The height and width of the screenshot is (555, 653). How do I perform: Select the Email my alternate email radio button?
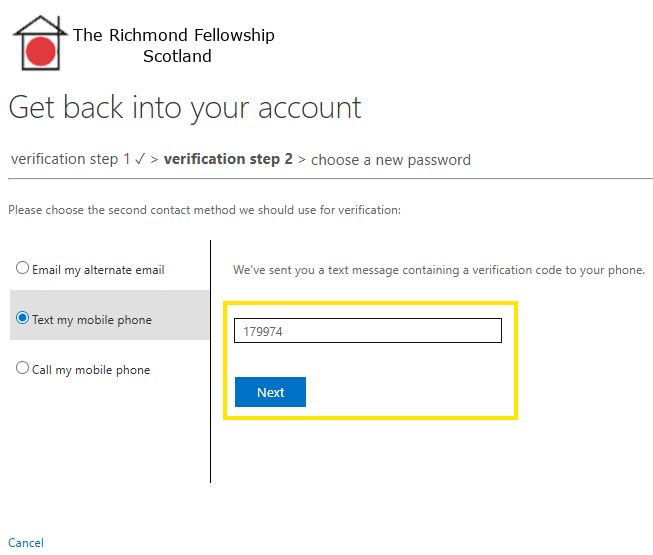[x=23, y=269]
